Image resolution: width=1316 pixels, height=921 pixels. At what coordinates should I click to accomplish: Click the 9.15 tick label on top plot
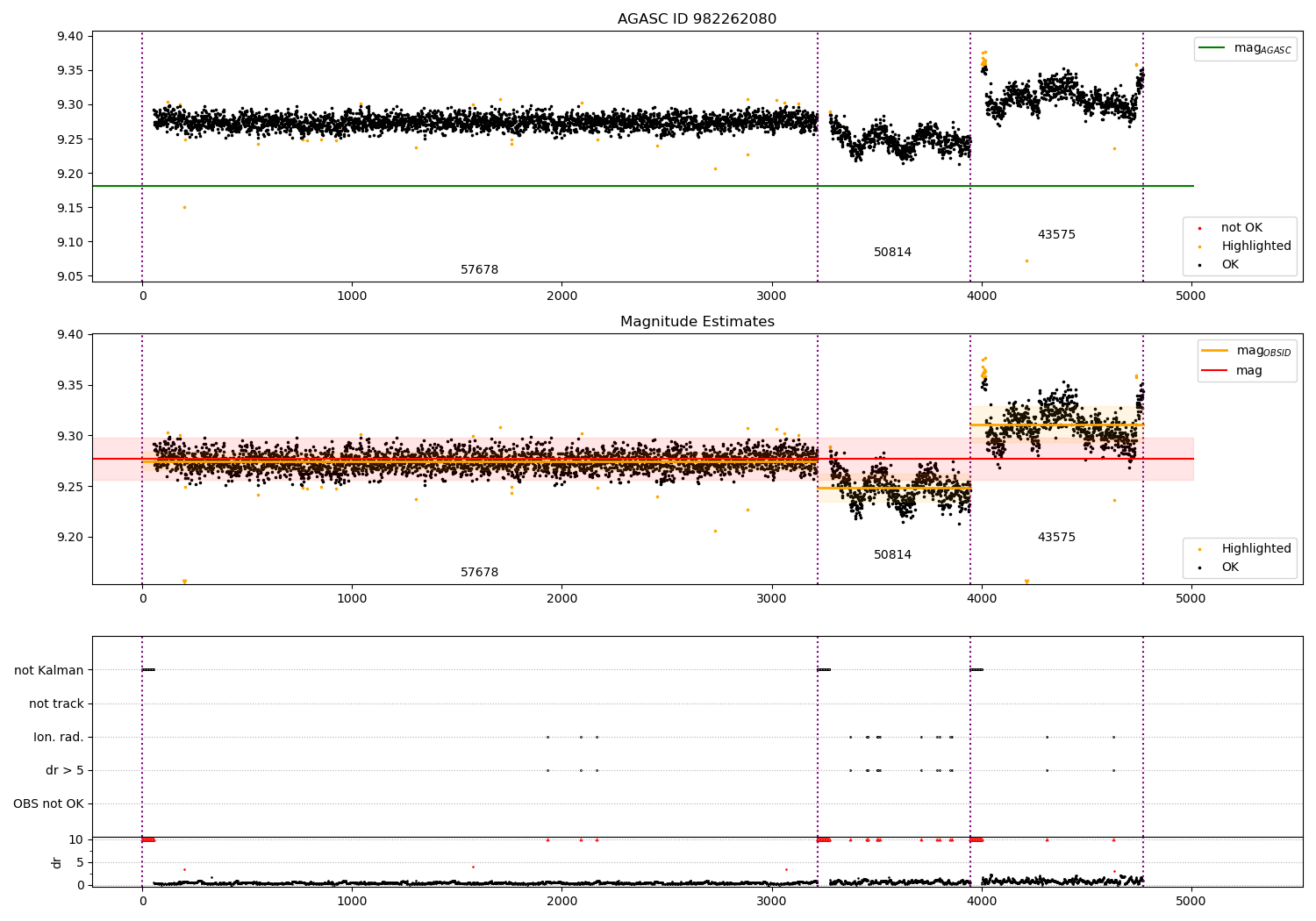click(x=71, y=208)
